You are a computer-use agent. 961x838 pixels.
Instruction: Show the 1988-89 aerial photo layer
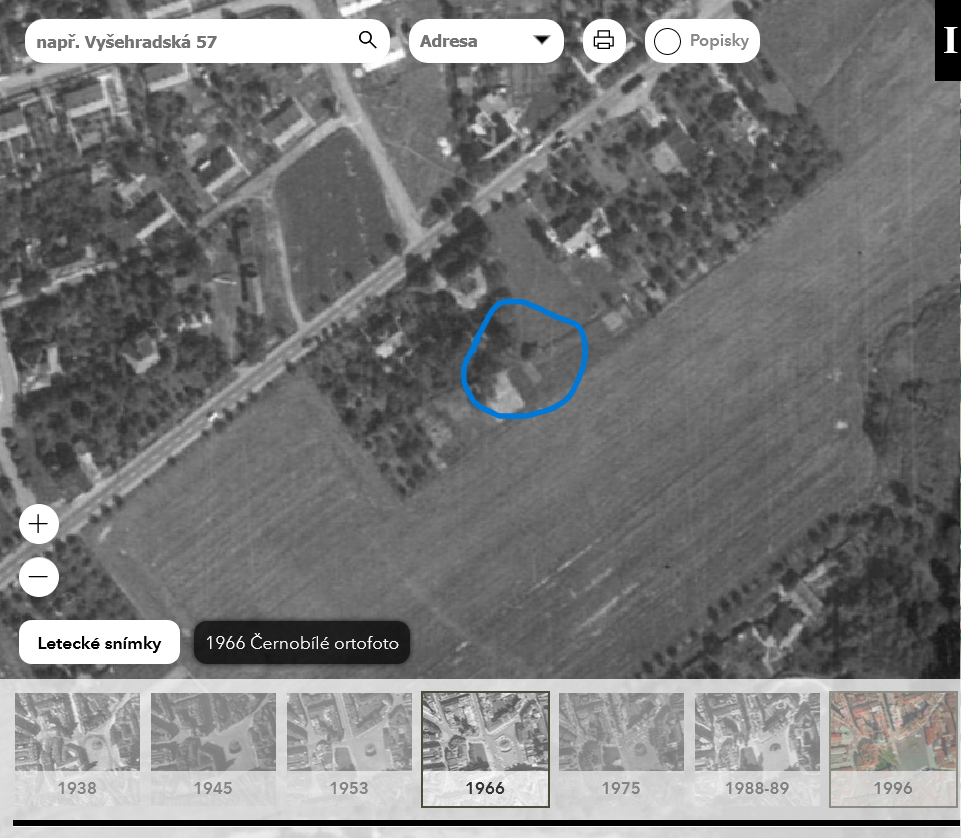757,748
